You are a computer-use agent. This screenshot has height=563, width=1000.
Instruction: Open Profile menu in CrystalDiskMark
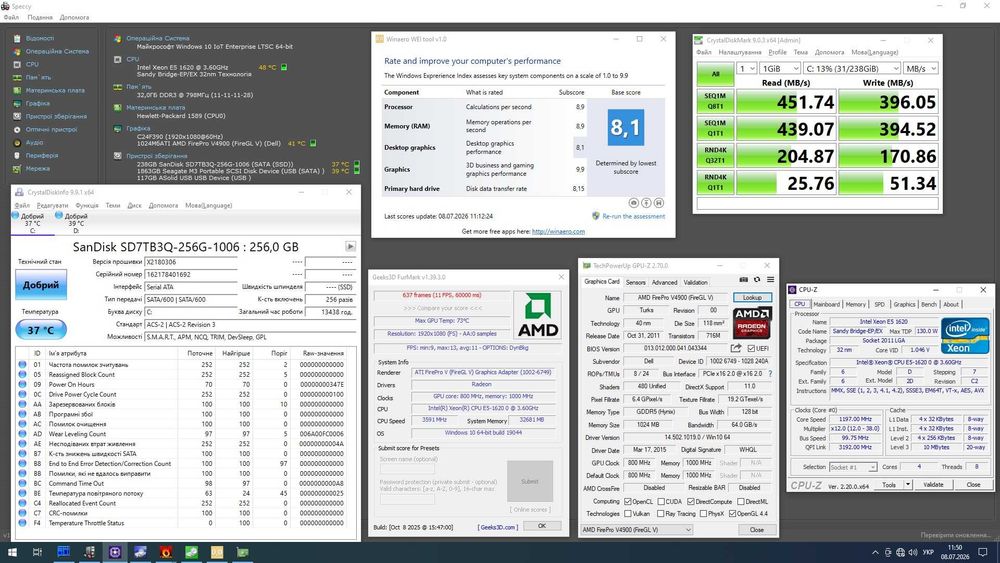tap(777, 52)
